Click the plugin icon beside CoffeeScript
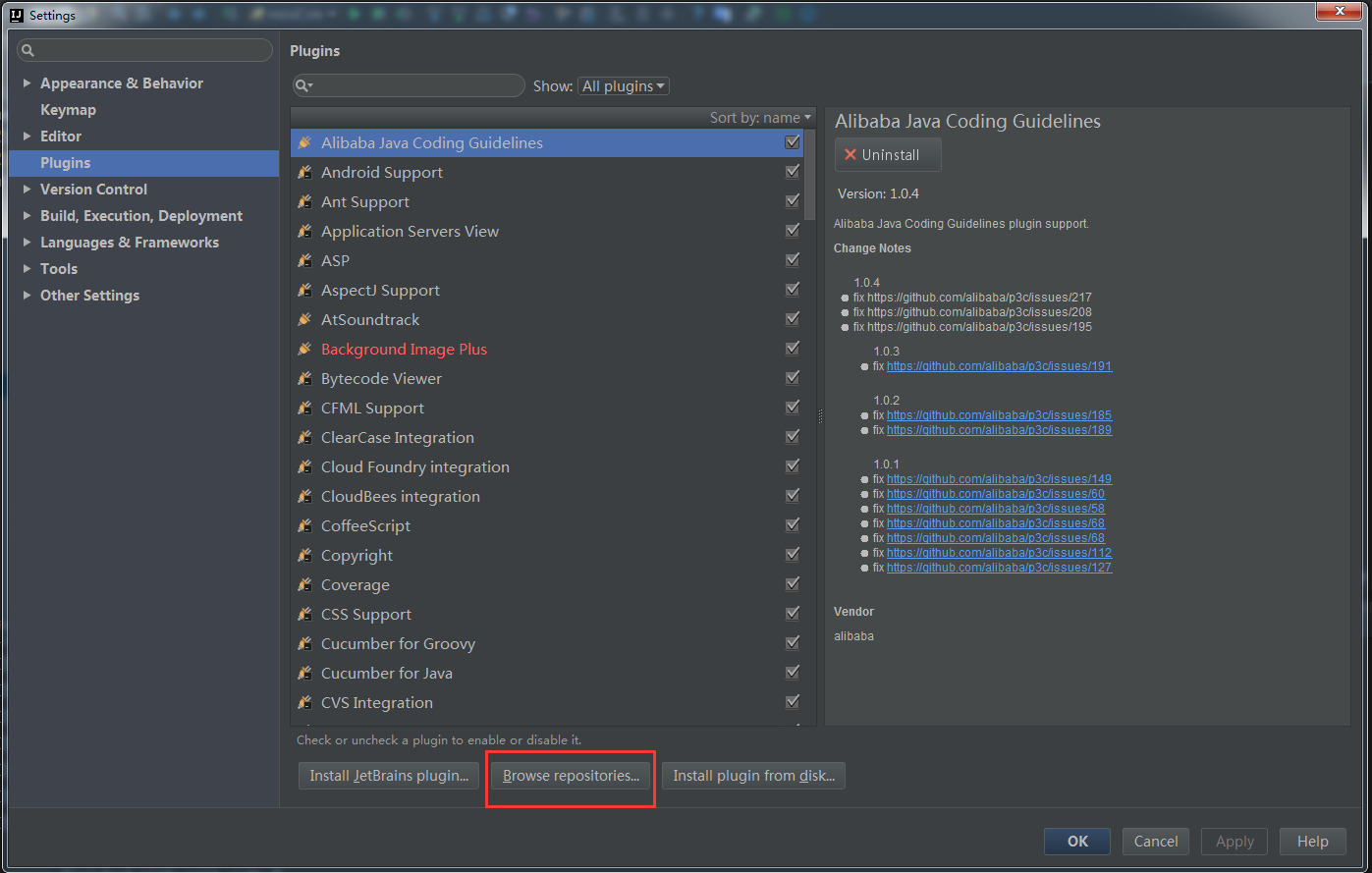Image resolution: width=1372 pixels, height=873 pixels. [x=304, y=525]
